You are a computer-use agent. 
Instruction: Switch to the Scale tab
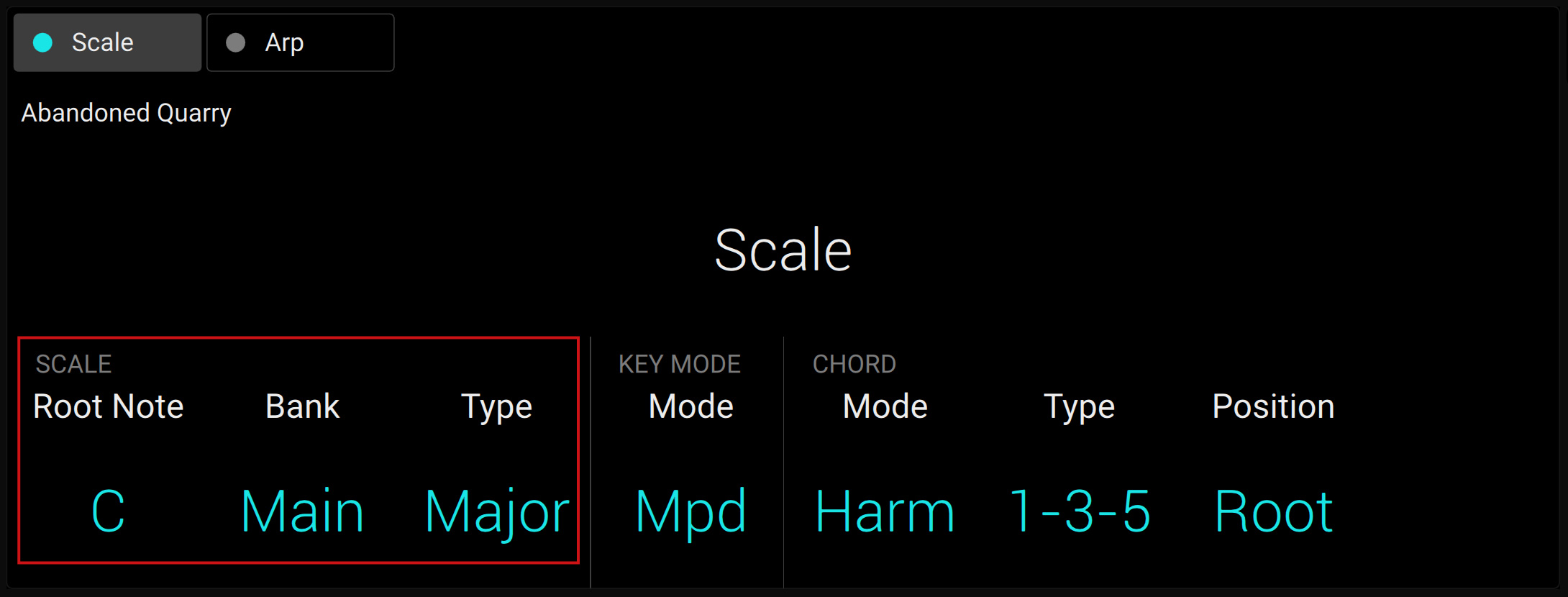pos(106,42)
